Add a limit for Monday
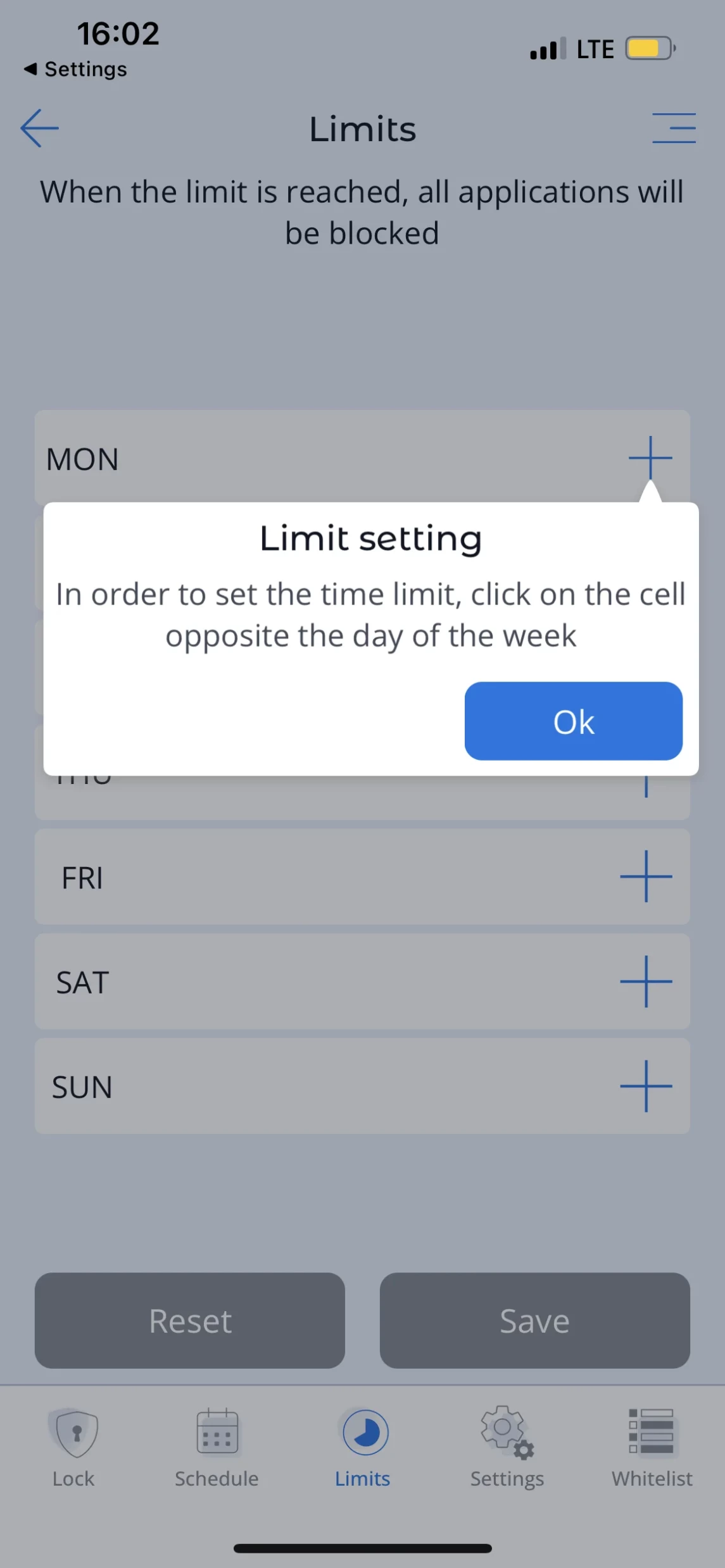Viewport: 725px width, 1568px height. tap(650, 457)
